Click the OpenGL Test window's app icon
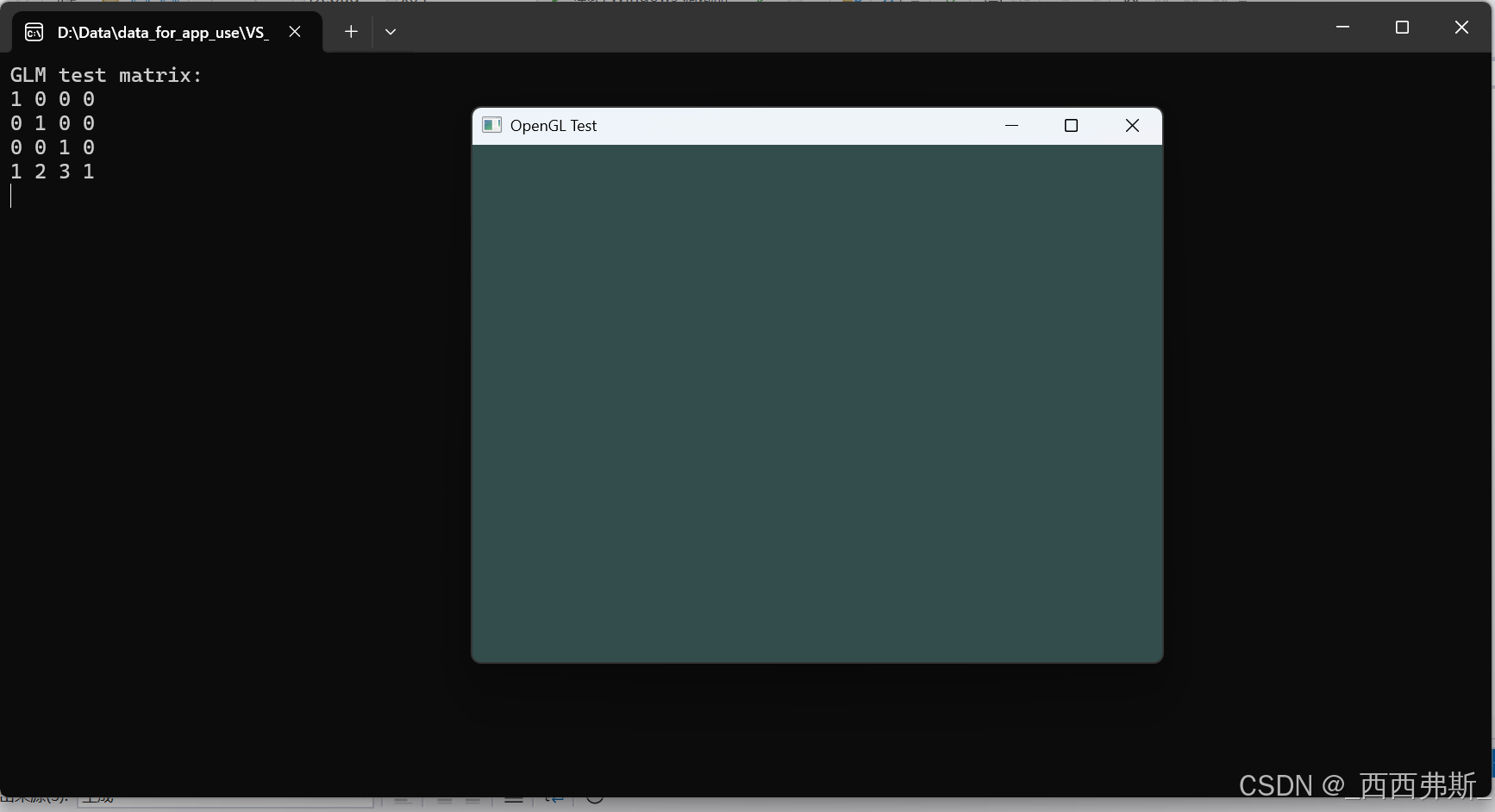 (491, 126)
